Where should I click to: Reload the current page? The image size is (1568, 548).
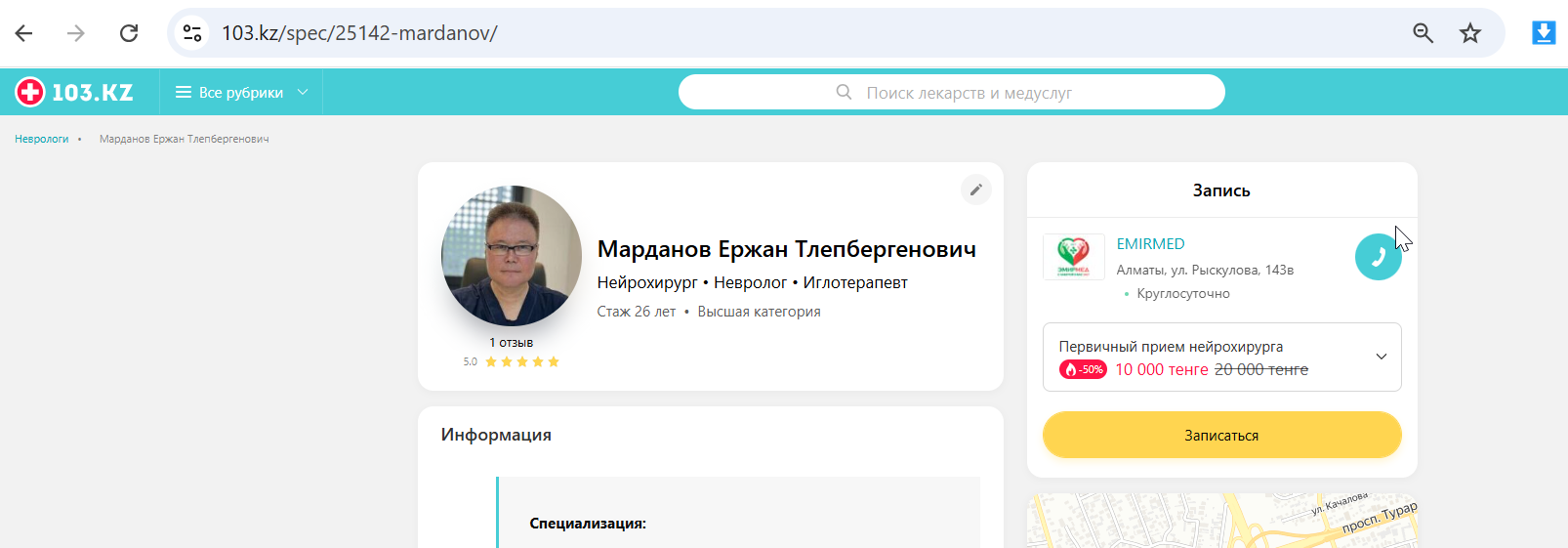129,33
